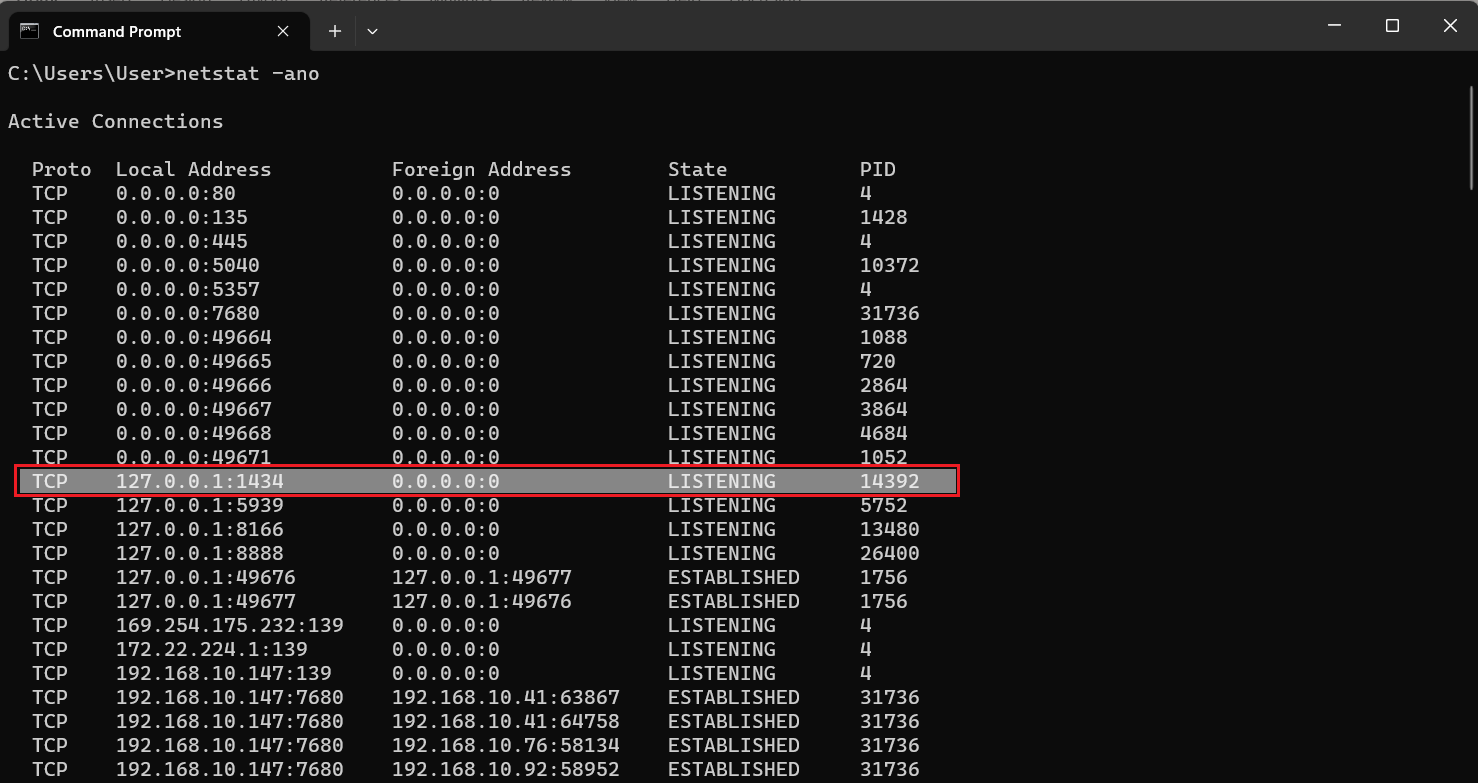Click local address 0.0.0.0:445
1478x783 pixels.
point(182,241)
